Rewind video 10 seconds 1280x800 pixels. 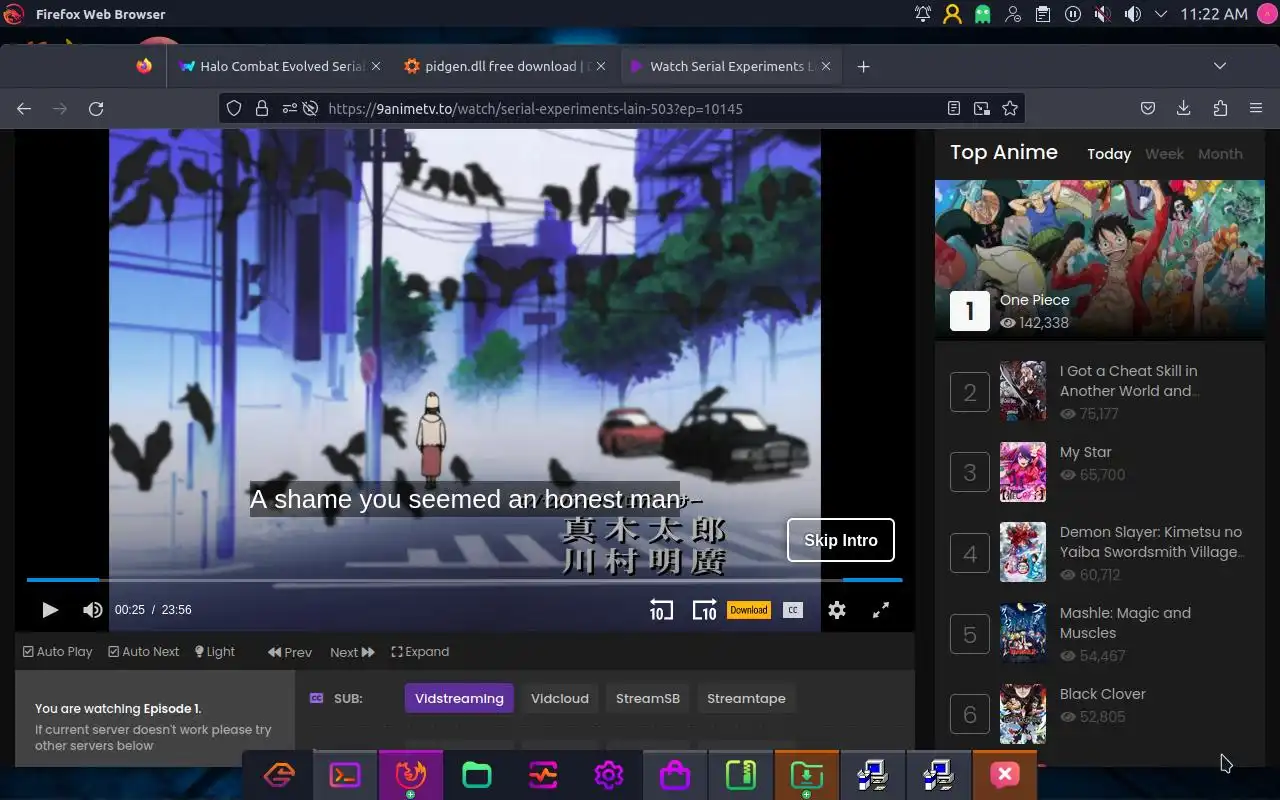[x=661, y=609]
